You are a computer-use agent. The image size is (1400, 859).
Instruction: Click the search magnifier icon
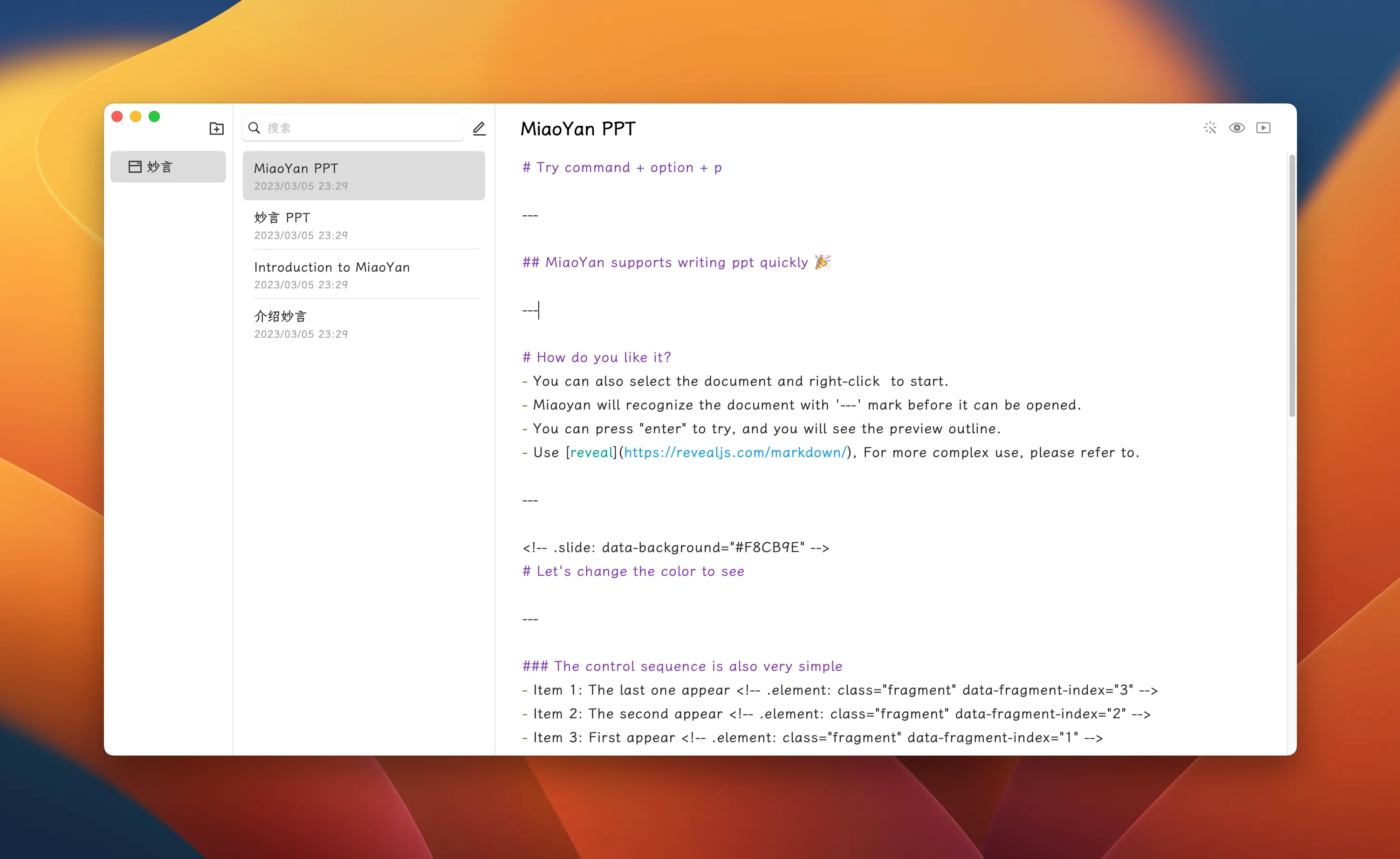pyautogui.click(x=254, y=128)
